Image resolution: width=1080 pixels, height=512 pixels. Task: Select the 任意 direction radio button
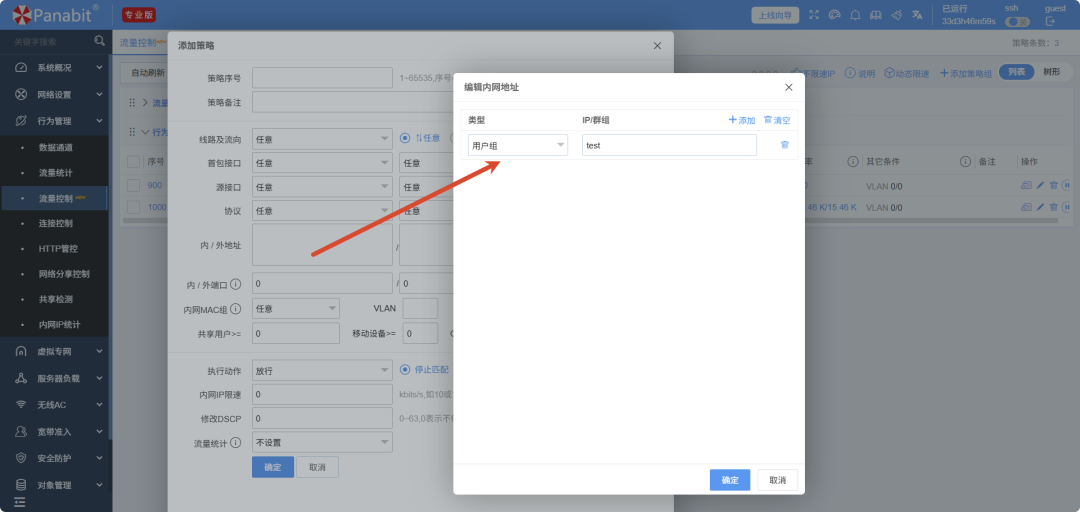click(x=405, y=138)
